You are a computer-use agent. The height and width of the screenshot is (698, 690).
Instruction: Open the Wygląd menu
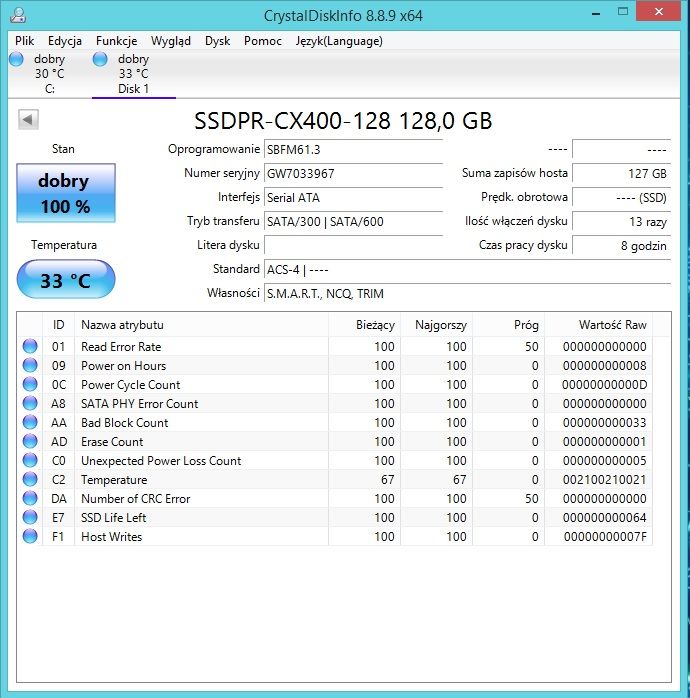171,41
